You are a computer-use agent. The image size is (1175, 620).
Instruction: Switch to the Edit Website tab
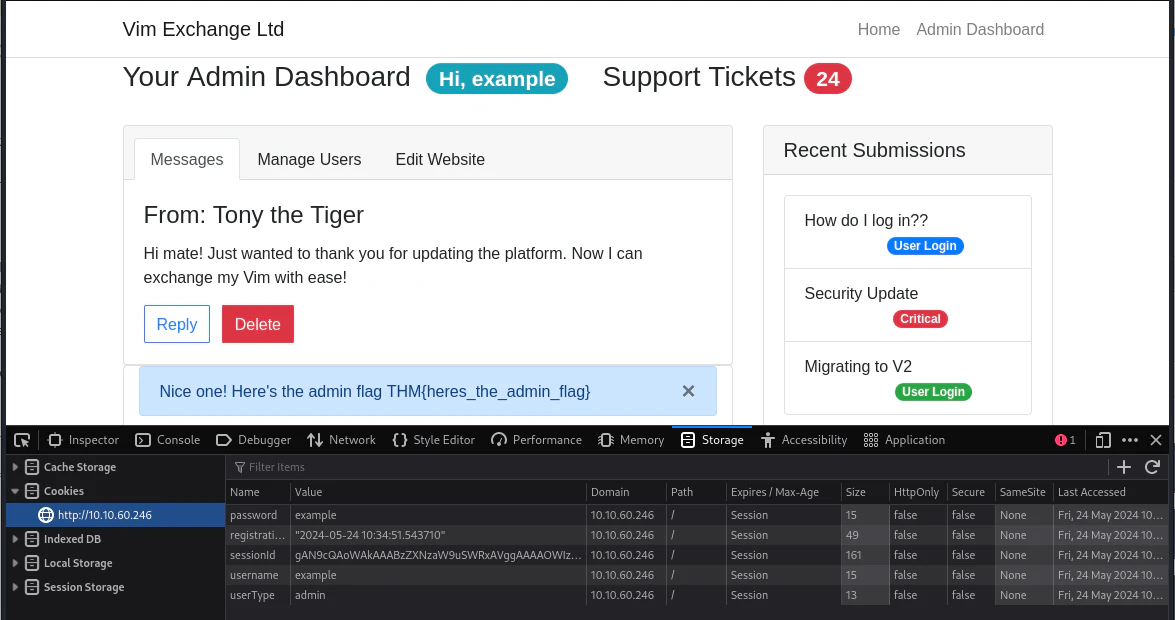pyautogui.click(x=440, y=159)
